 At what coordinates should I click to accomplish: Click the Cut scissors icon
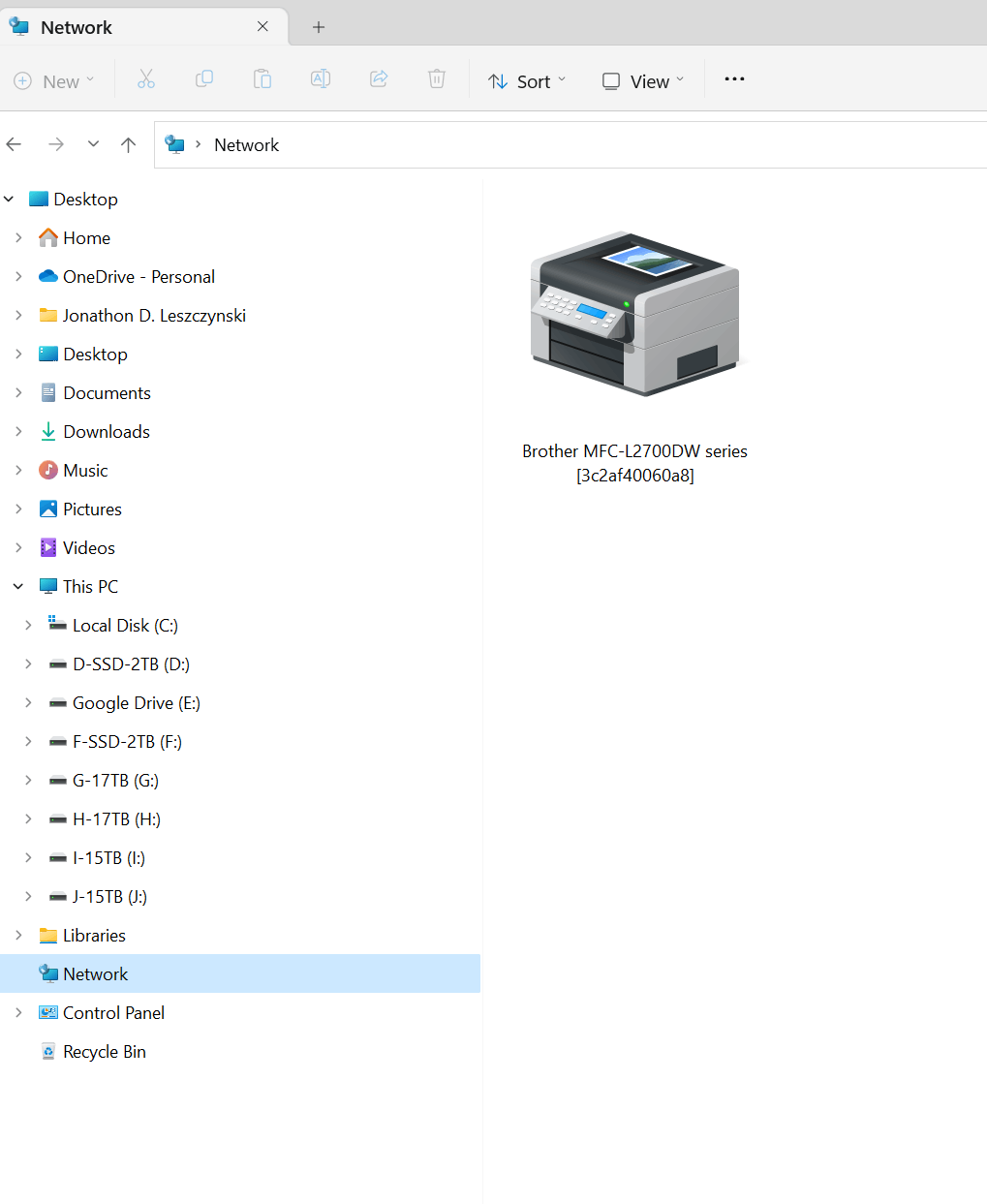click(x=146, y=79)
